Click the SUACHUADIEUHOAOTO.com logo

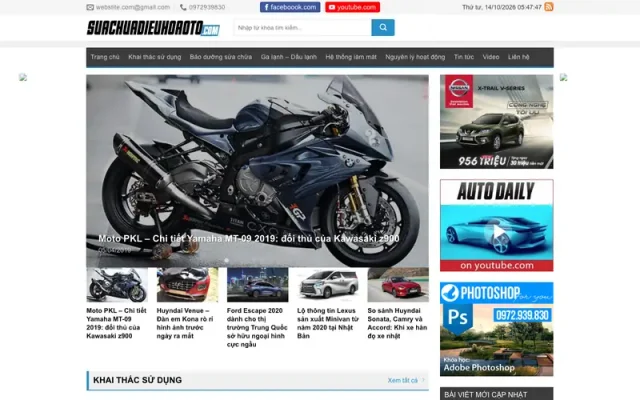click(x=153, y=28)
